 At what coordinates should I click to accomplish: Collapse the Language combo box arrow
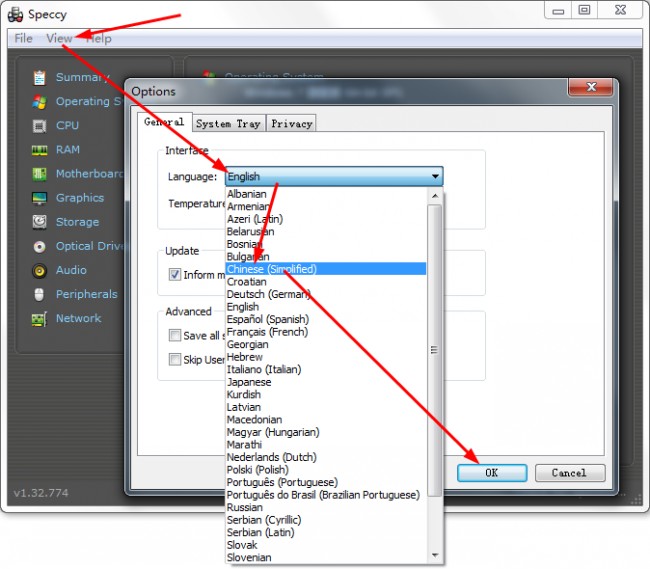click(x=435, y=177)
